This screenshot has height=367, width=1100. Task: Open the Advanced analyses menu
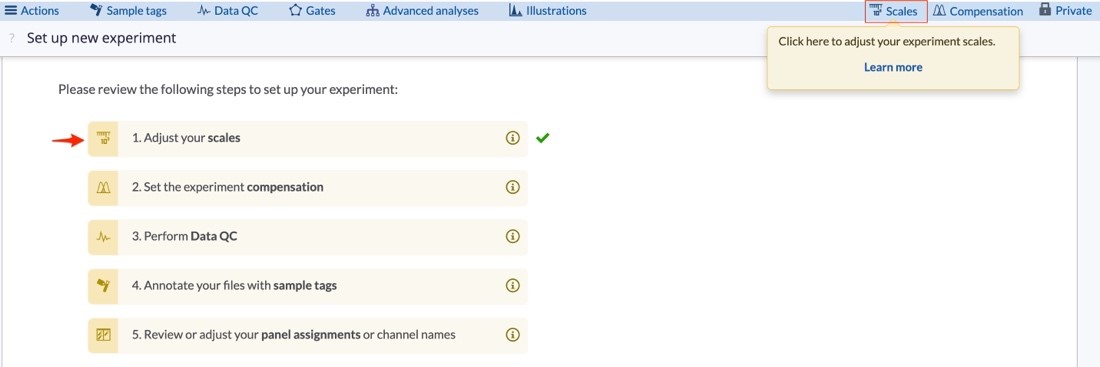pyautogui.click(x=422, y=11)
